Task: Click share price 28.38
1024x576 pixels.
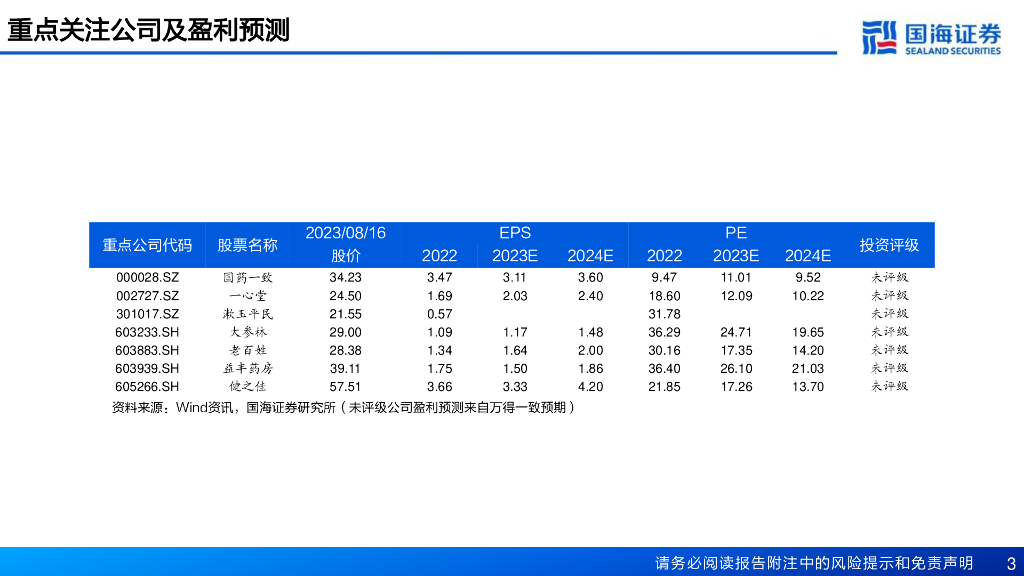Action: (345, 351)
